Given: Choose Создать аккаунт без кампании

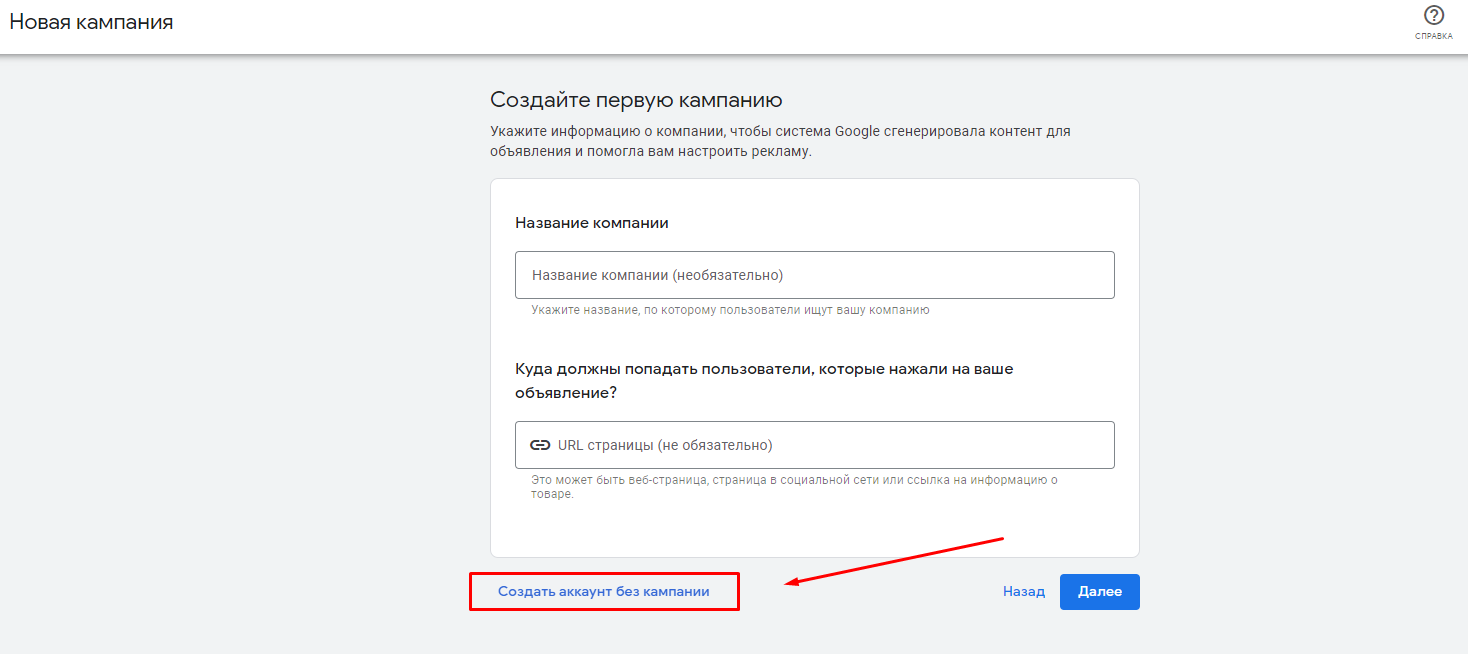Looking at the screenshot, I should 604,591.
